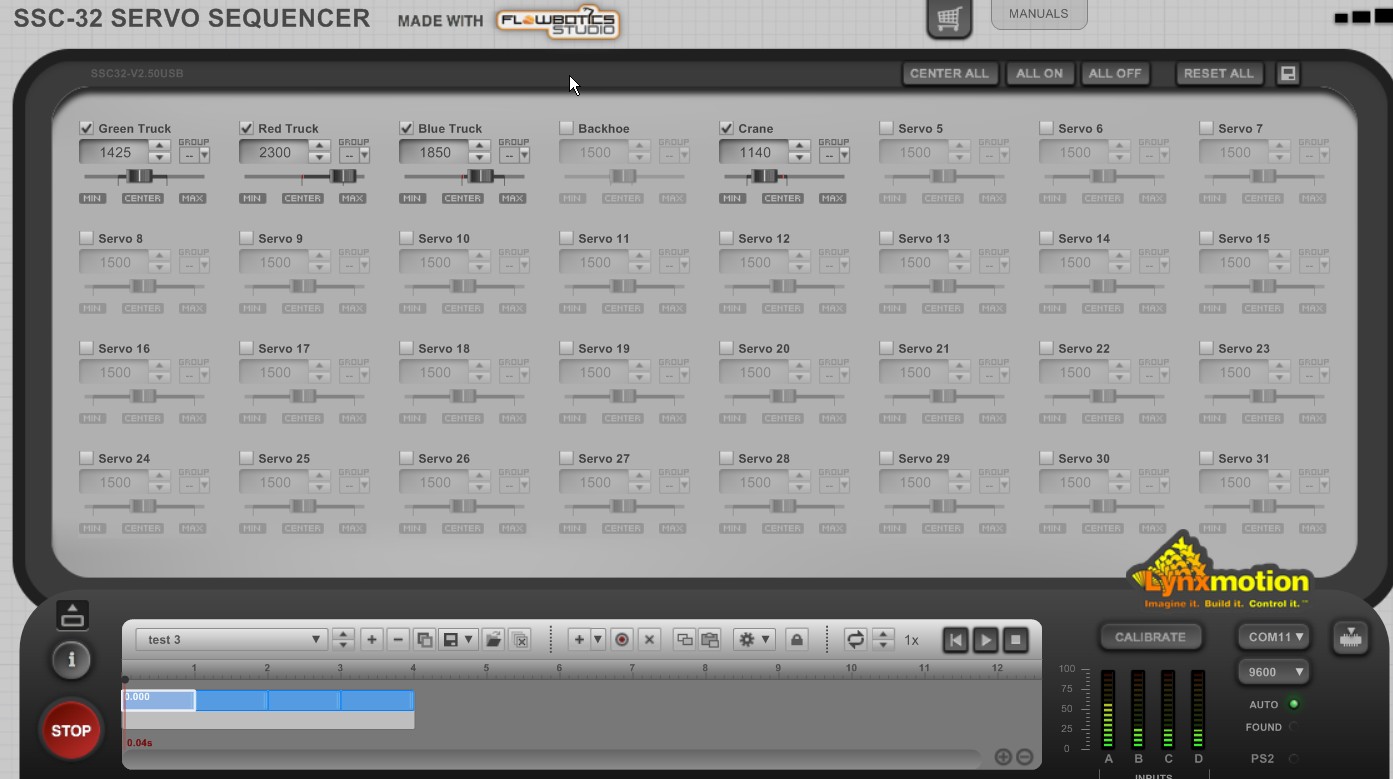Set Green Truck servo to MIN
The image size is (1393, 779).
[x=92, y=198]
